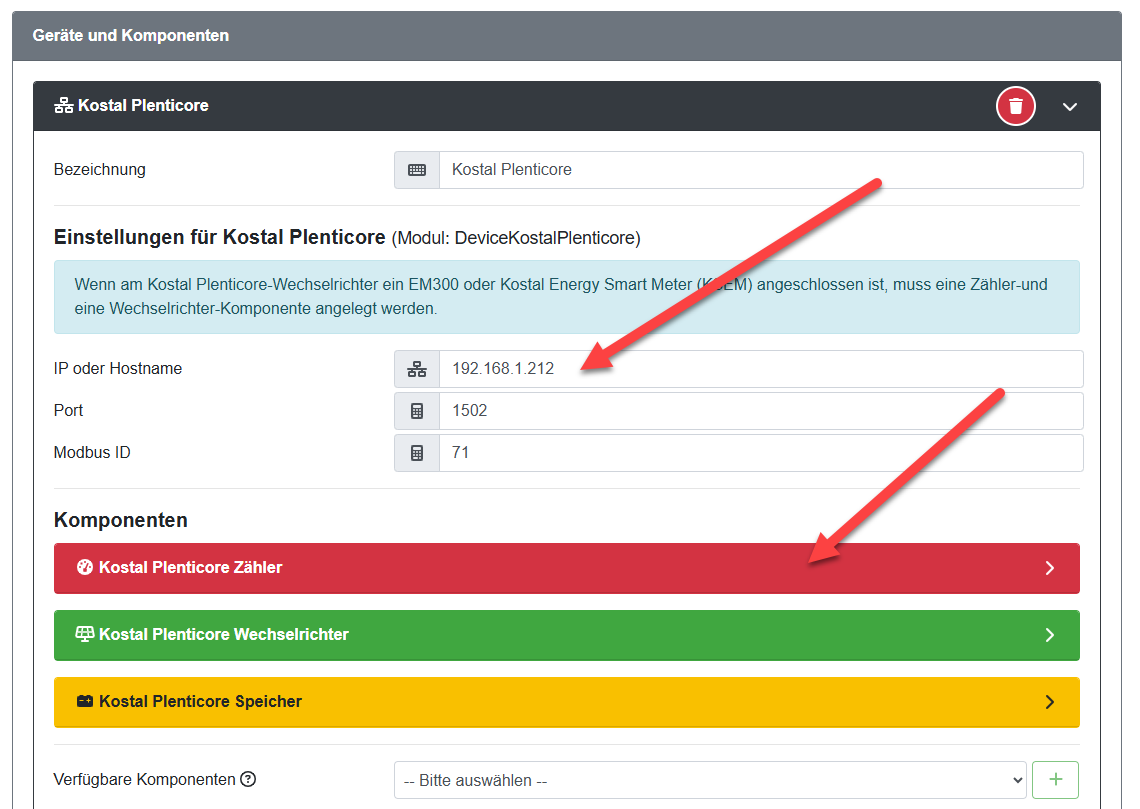The image size is (1140, 809).
Task: Open the Kostal Plenticore Wechselrichter component
Action: 566,635
